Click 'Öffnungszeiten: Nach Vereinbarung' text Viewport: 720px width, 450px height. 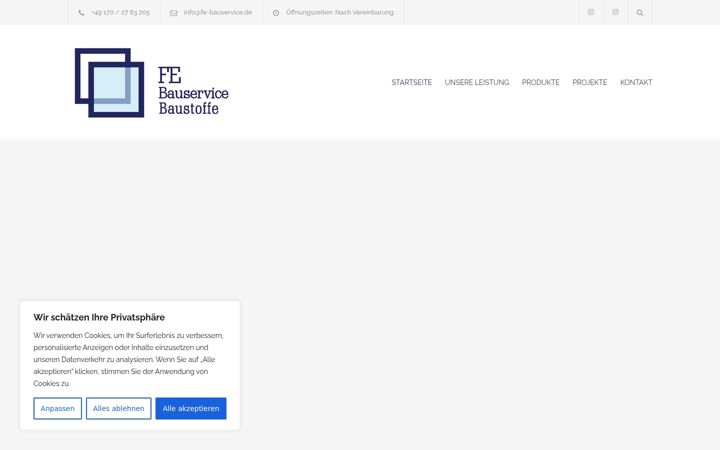pos(340,12)
